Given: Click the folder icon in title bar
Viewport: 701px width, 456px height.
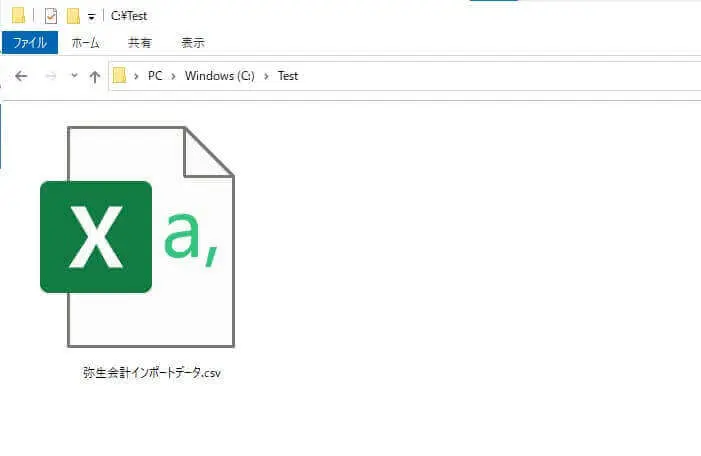Looking at the screenshot, I should click(x=18, y=15).
